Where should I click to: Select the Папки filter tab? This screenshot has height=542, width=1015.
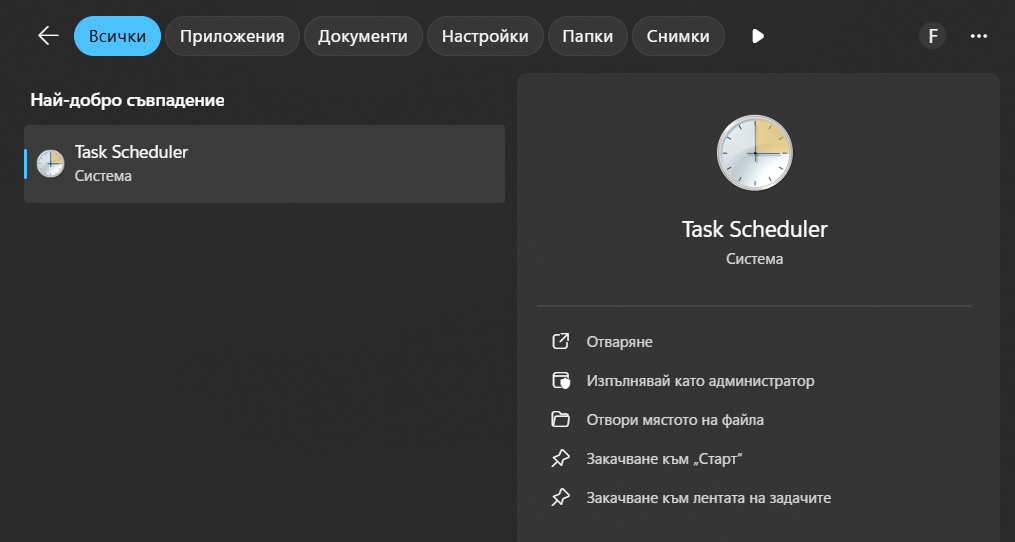pyautogui.click(x=588, y=36)
